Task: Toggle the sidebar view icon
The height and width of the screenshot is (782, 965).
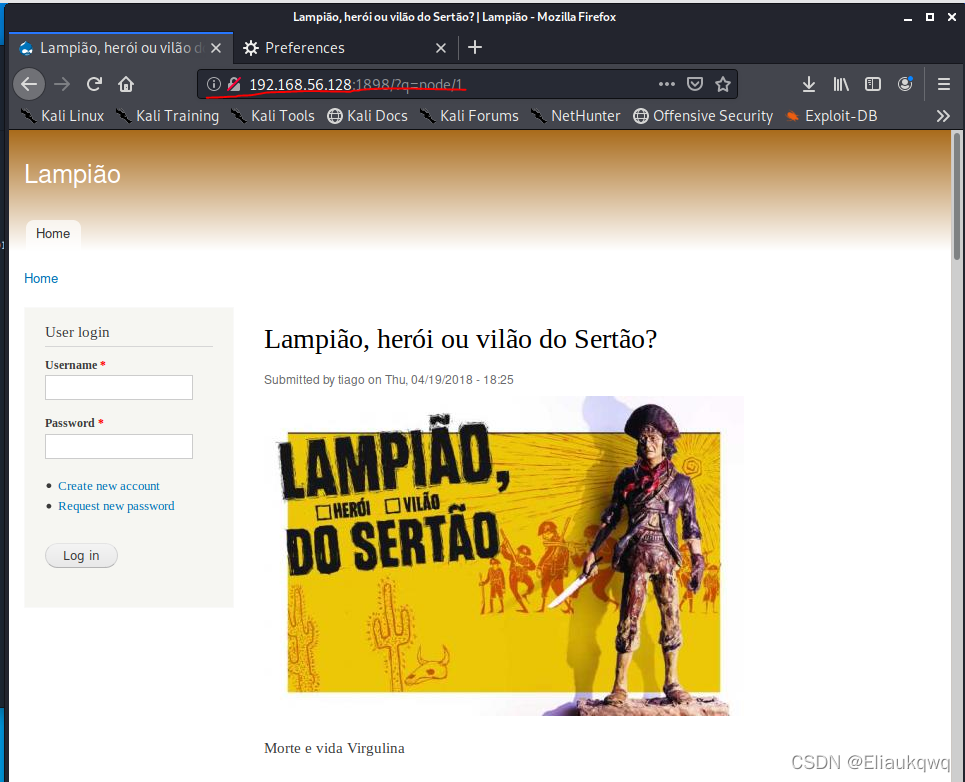Action: pos(873,84)
